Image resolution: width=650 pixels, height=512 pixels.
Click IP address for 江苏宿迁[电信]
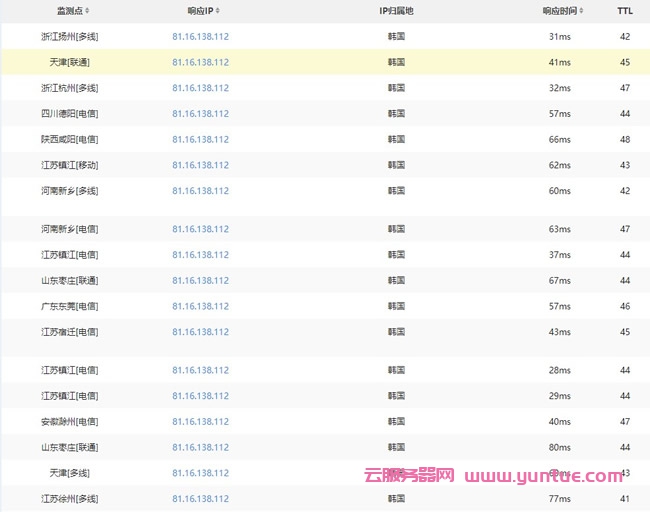pos(200,332)
